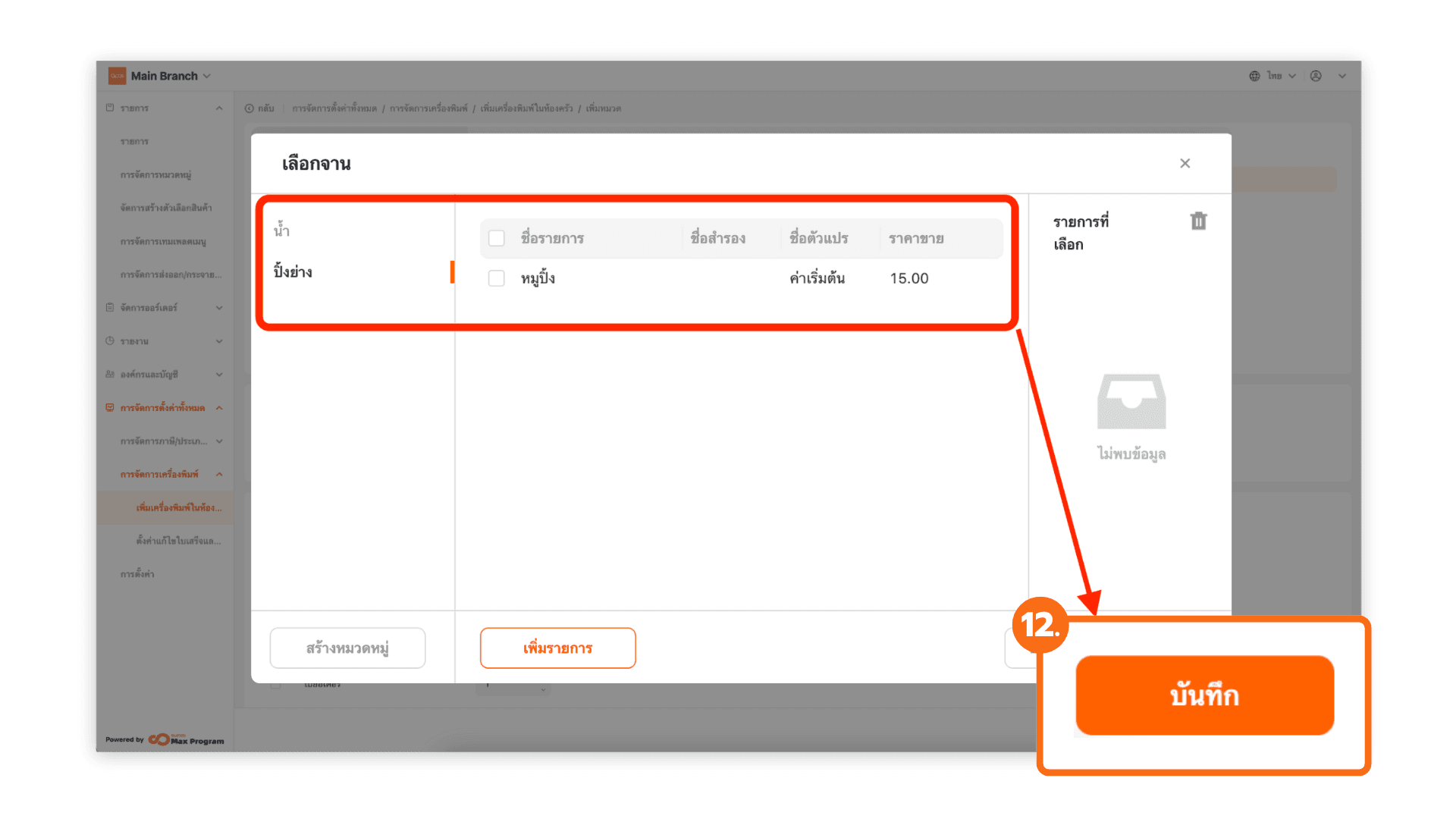Viewport: 1456px width, 819px height.
Task: Select the น้ำ category
Action: coord(282,230)
